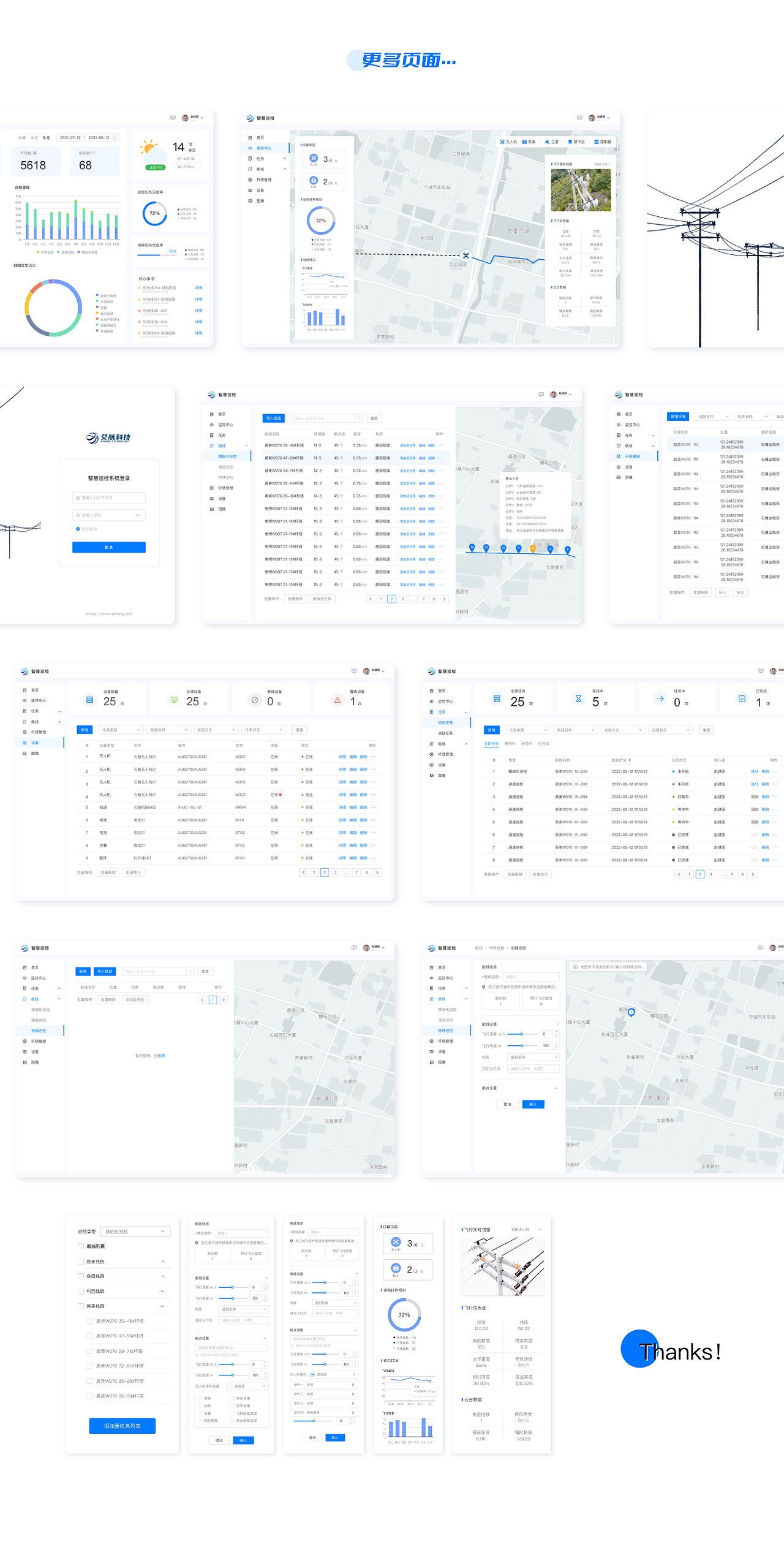Viewport: 784px width, 1552px height.
Task: Click the 已完成 checkmark icon on the task screen
Action: pyautogui.click(x=742, y=698)
